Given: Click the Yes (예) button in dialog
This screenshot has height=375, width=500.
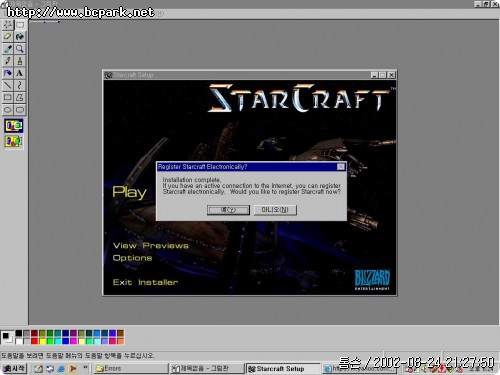Looking at the screenshot, I should click(228, 210).
